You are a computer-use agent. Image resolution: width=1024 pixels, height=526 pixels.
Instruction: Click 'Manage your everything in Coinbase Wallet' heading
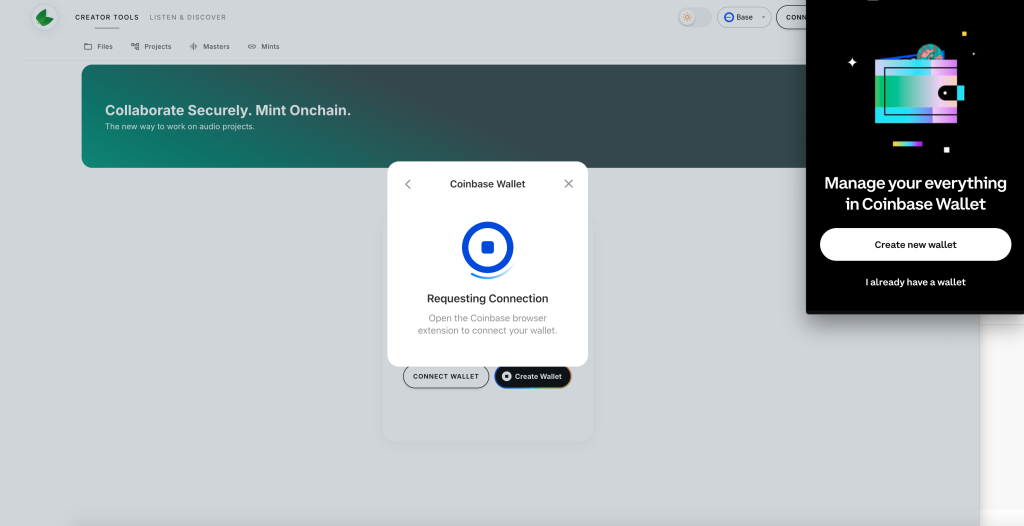pos(916,193)
